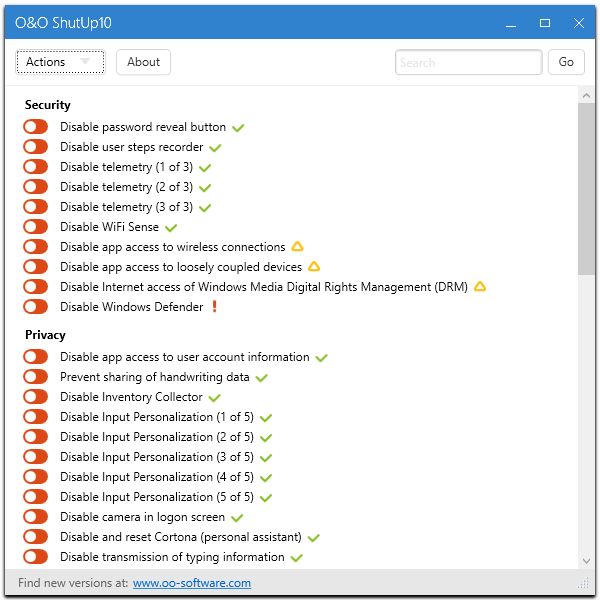Toggle transmission of typing information switch
This screenshot has height=600, width=600.
point(36,556)
